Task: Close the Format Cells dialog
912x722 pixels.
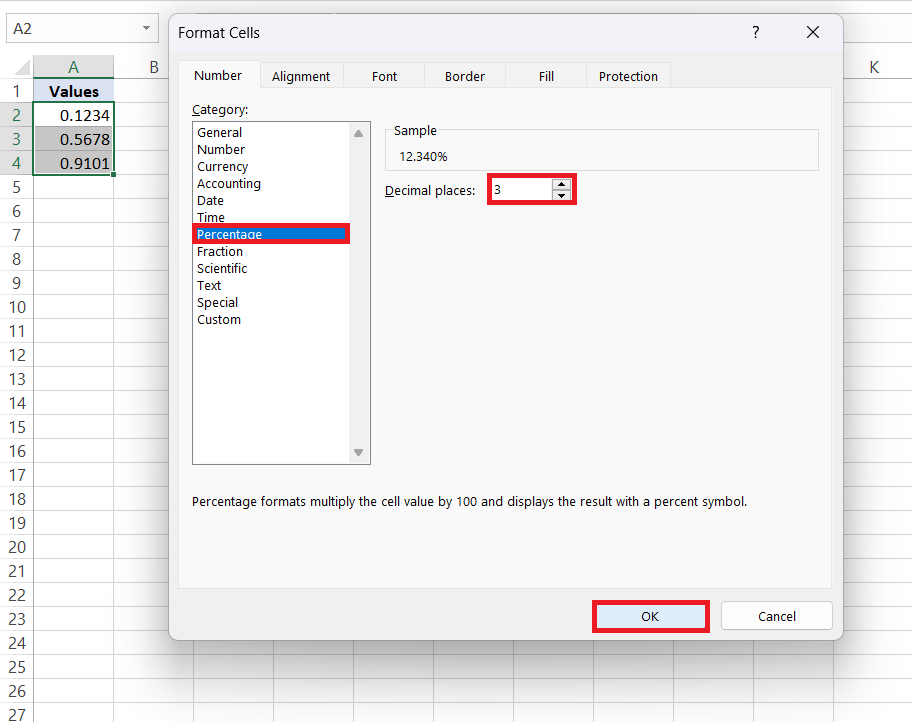Action: [813, 33]
